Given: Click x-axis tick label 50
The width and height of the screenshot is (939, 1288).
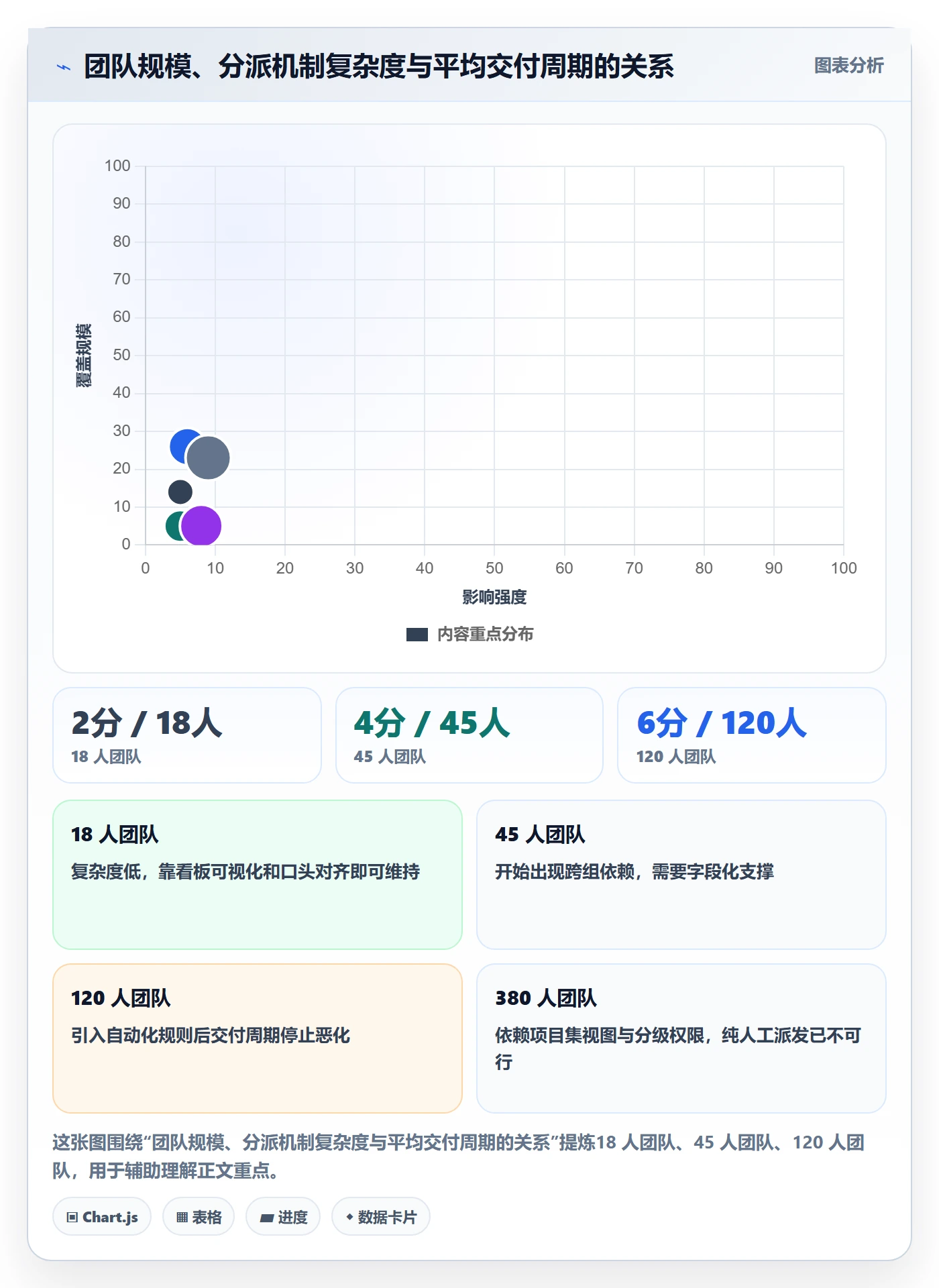Looking at the screenshot, I should [x=494, y=568].
